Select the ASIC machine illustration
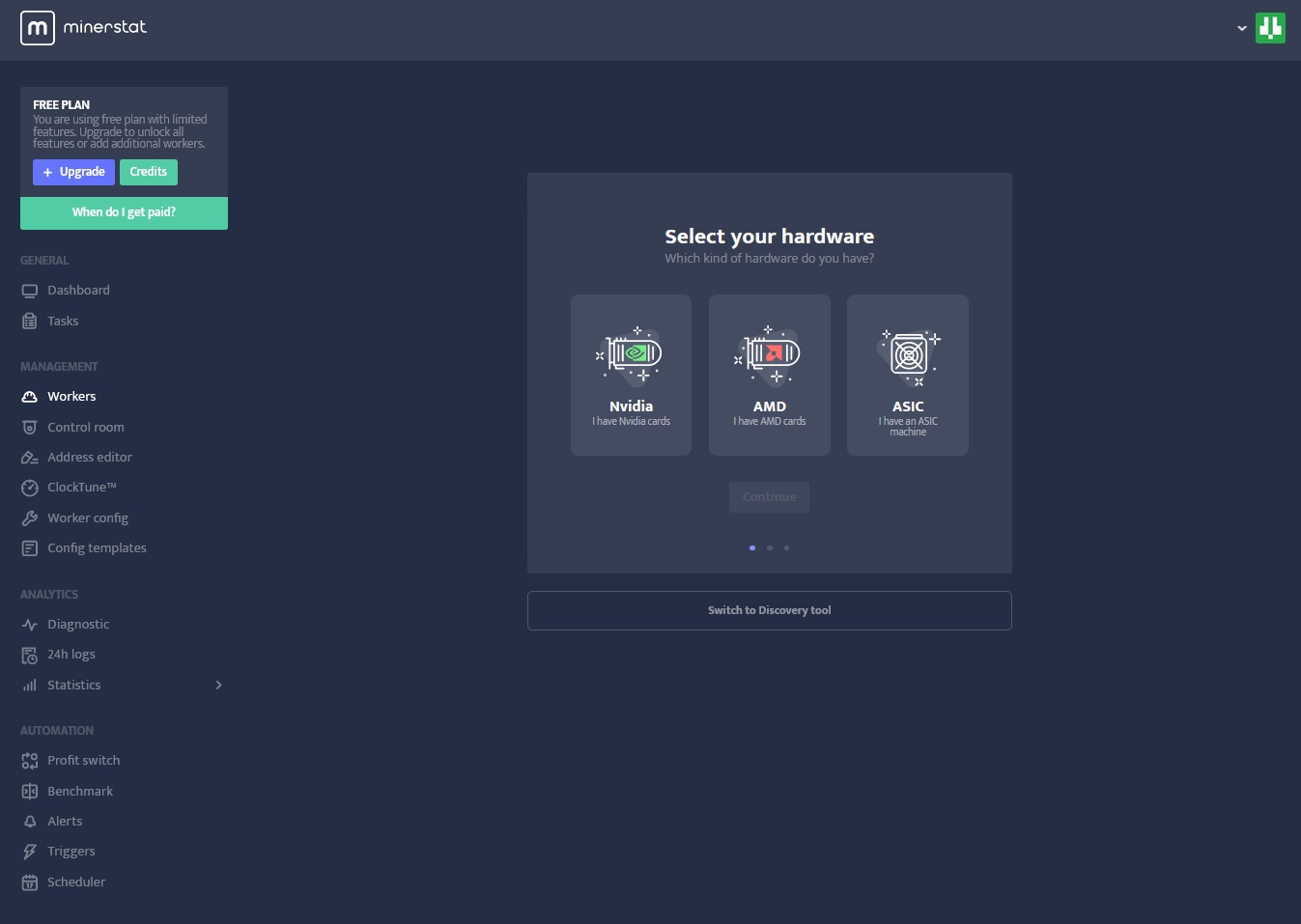Screen dimensions: 1301x924 click(x=908, y=355)
